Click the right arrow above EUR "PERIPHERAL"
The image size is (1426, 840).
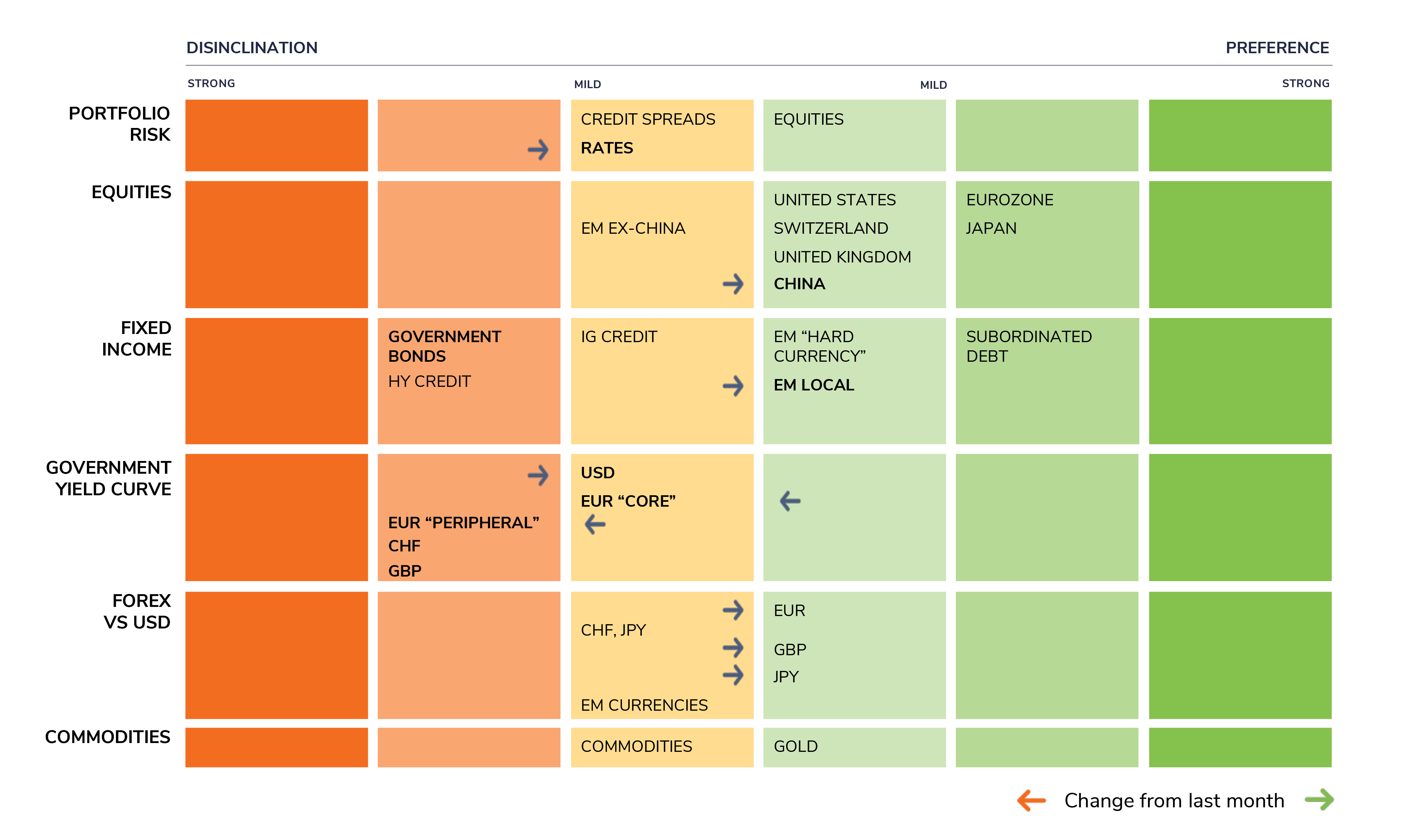point(538,475)
